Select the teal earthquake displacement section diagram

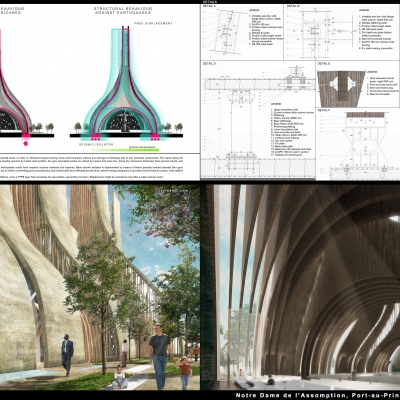coord(126,83)
